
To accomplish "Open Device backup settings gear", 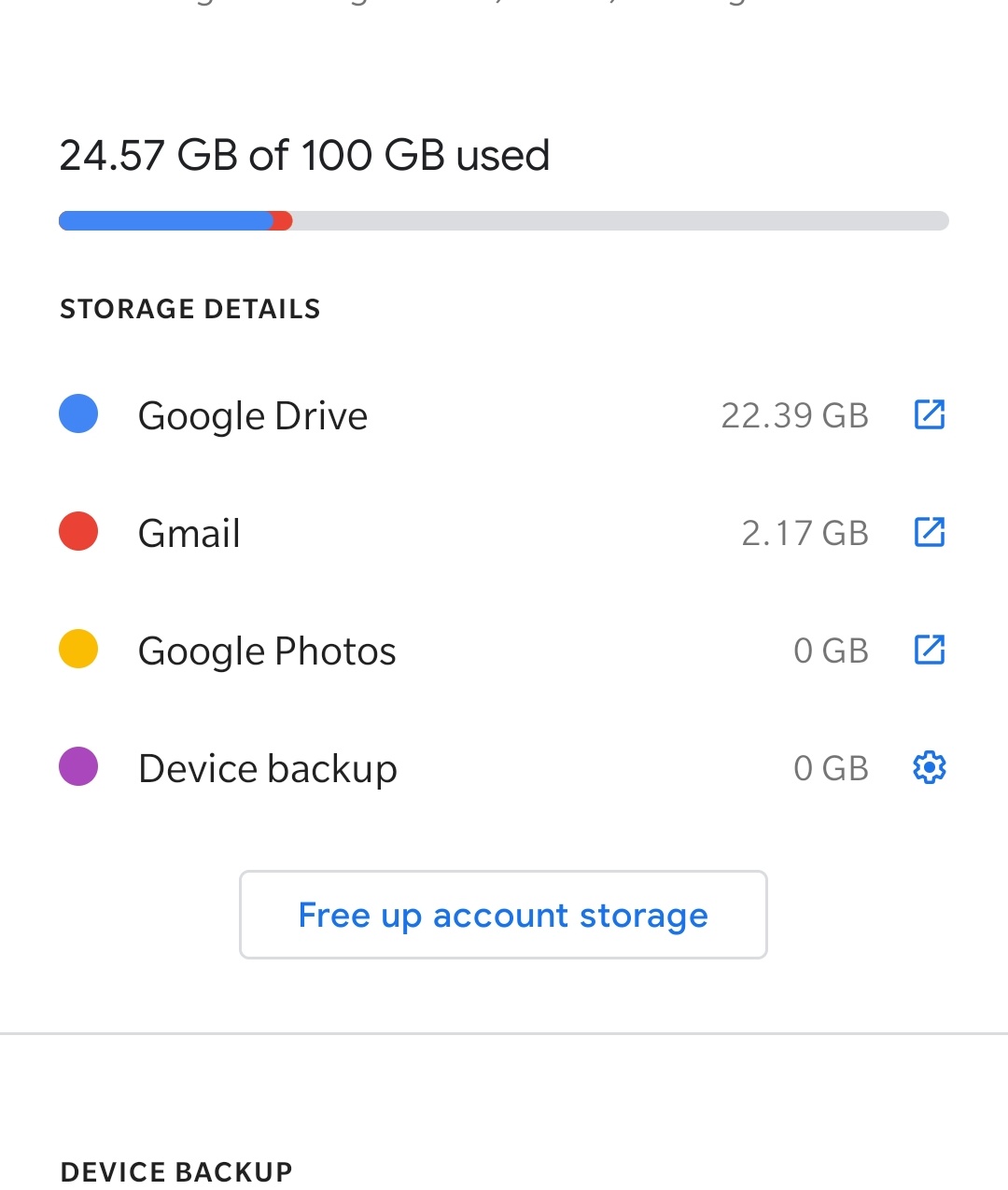I will 930,767.
